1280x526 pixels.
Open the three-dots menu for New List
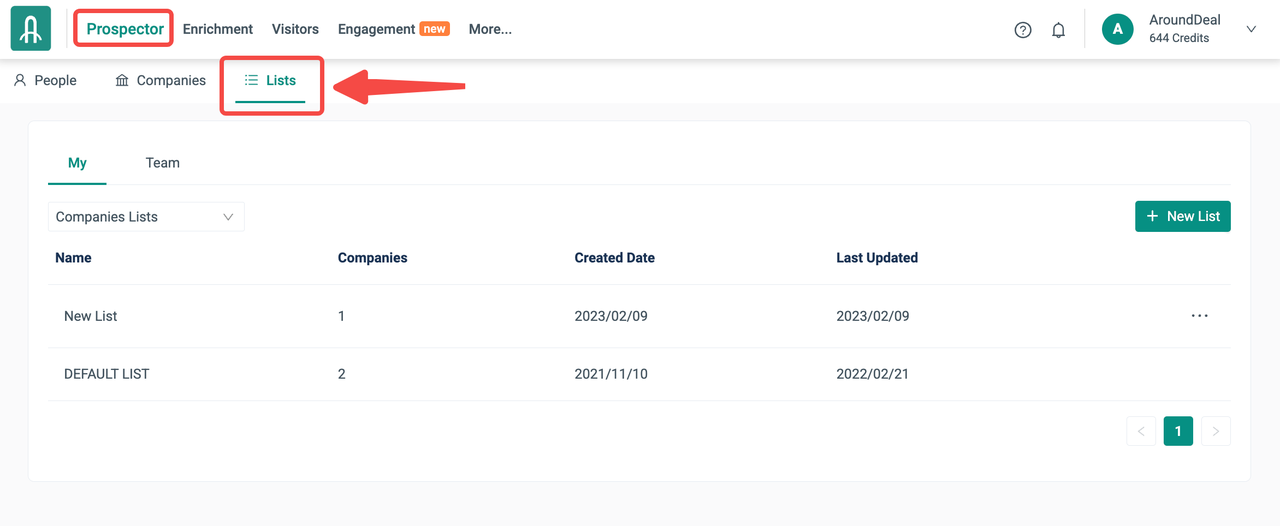pyautogui.click(x=1199, y=316)
